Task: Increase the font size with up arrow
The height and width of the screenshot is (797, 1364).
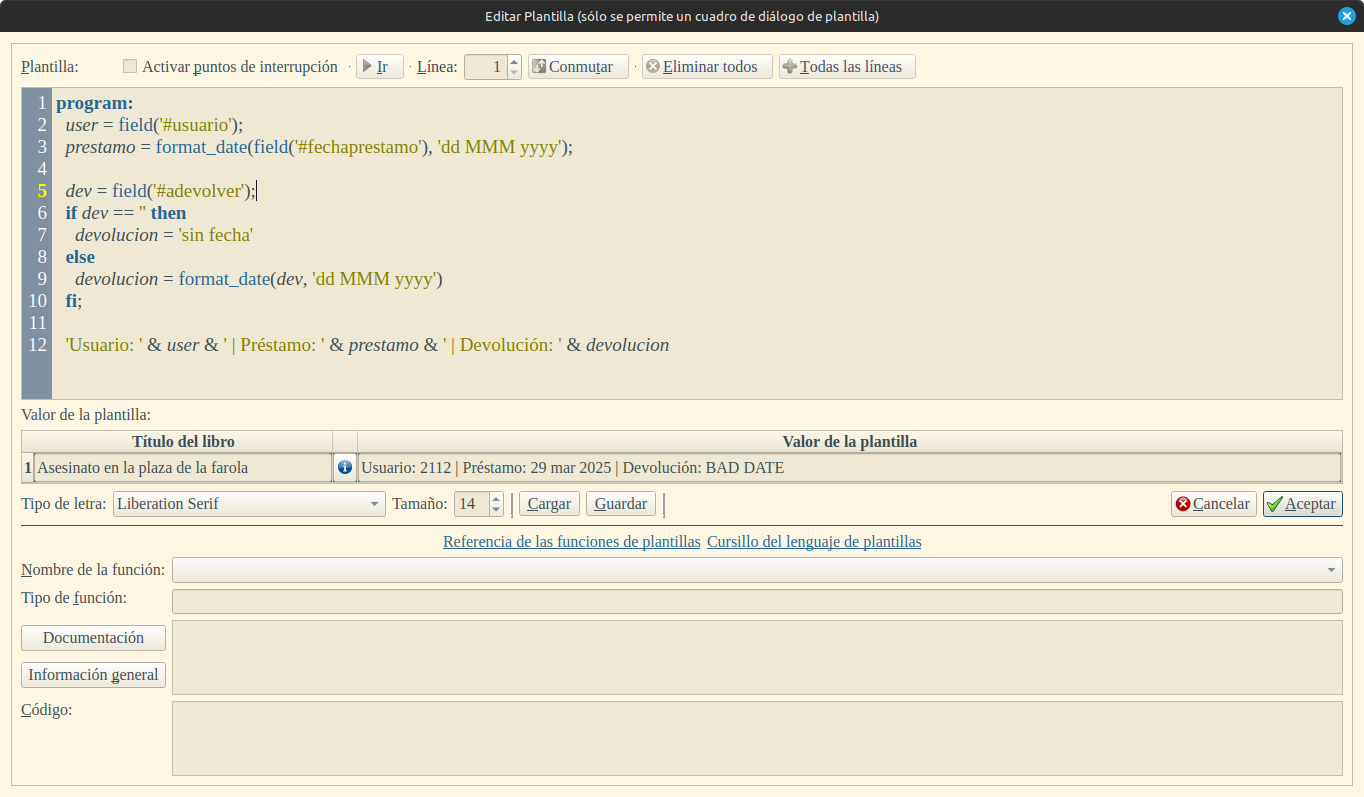Action: [496, 498]
